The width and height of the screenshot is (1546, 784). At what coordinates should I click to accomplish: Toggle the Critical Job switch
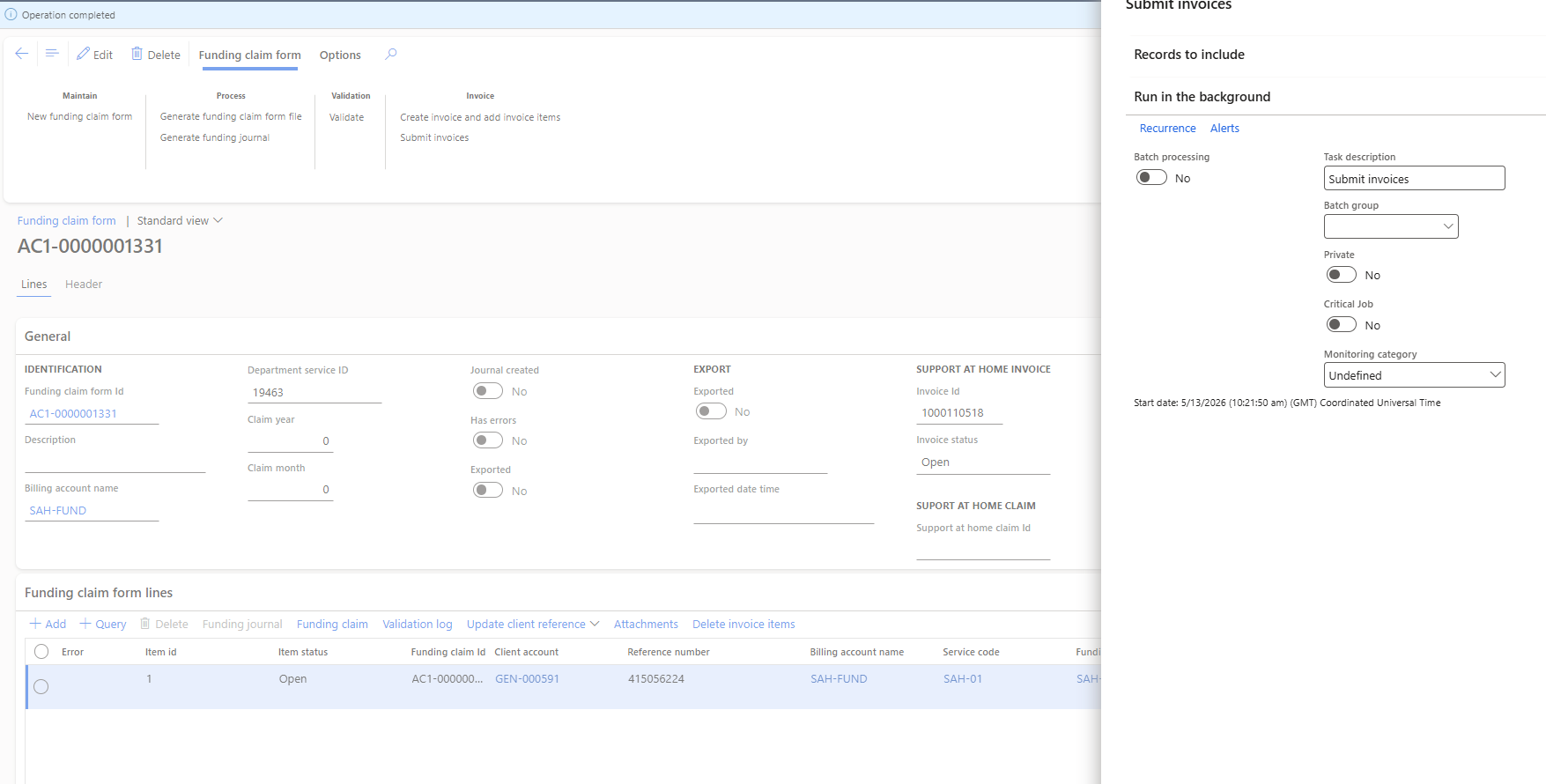coord(1341,325)
